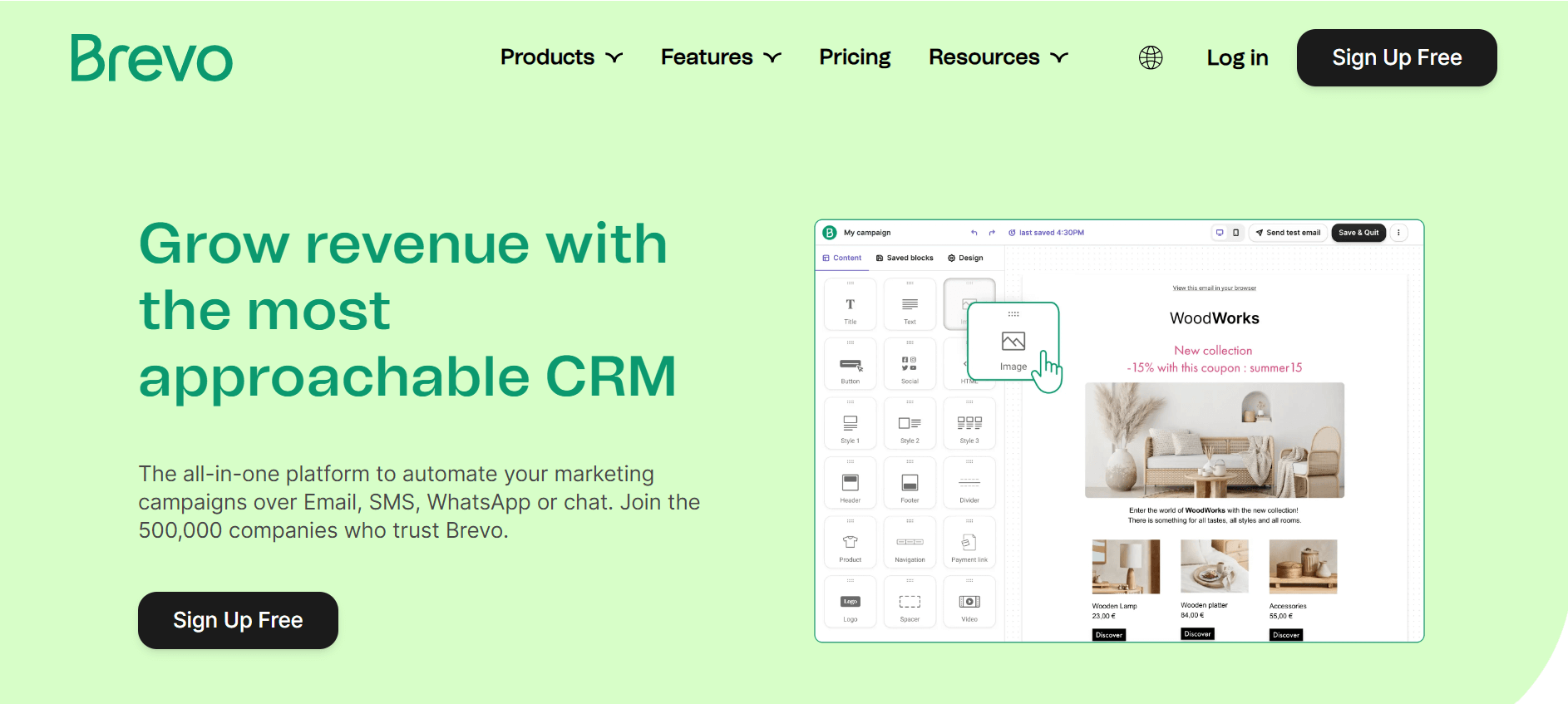Select the Title block icon
Screen dimensions: 1568x704
click(850, 305)
